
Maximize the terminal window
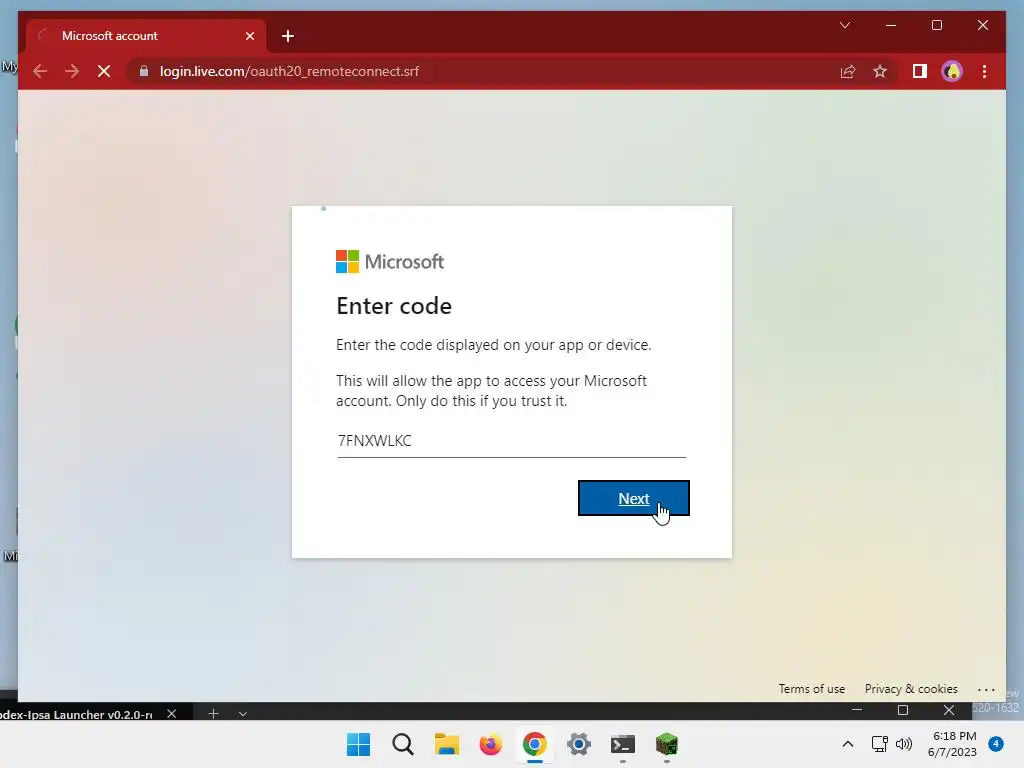[903, 710]
